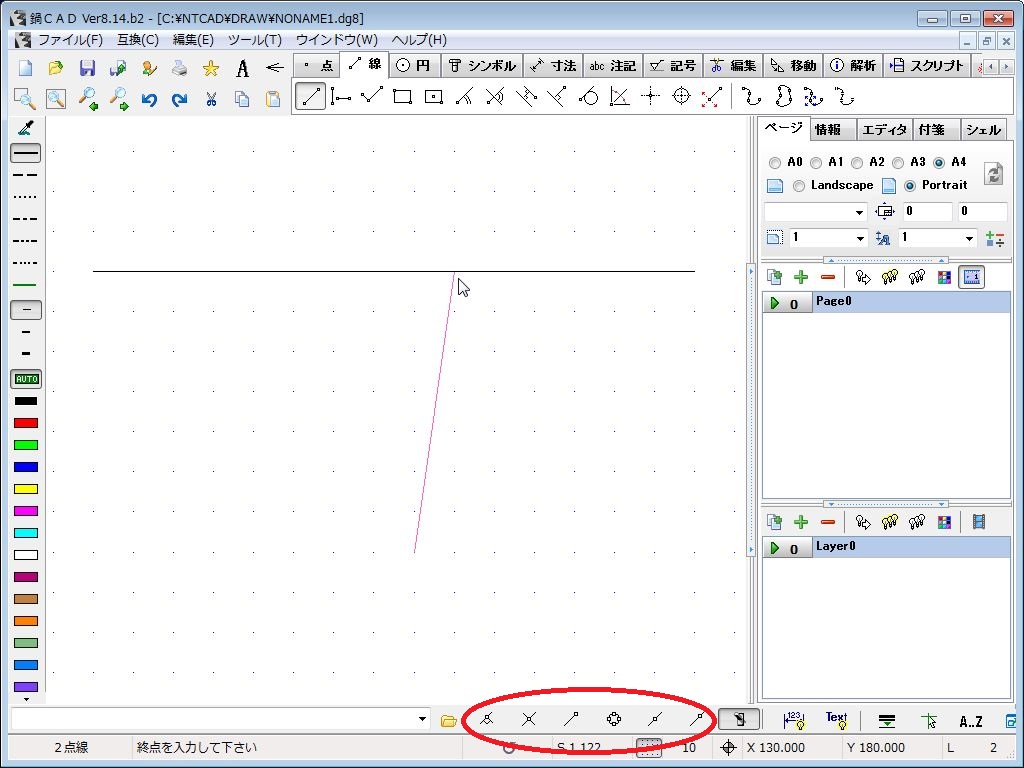The height and width of the screenshot is (768, 1024).
Task: Toggle the AUTO color button
Action: (26, 379)
